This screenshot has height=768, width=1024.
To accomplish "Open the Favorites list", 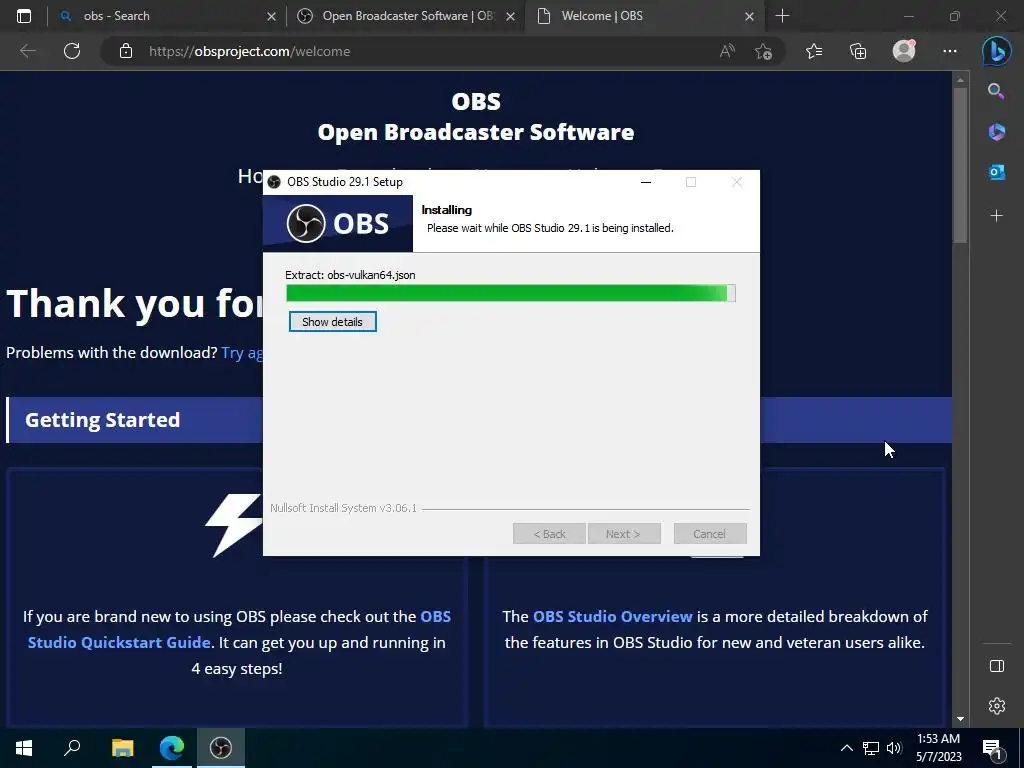I will pyautogui.click(x=814, y=51).
